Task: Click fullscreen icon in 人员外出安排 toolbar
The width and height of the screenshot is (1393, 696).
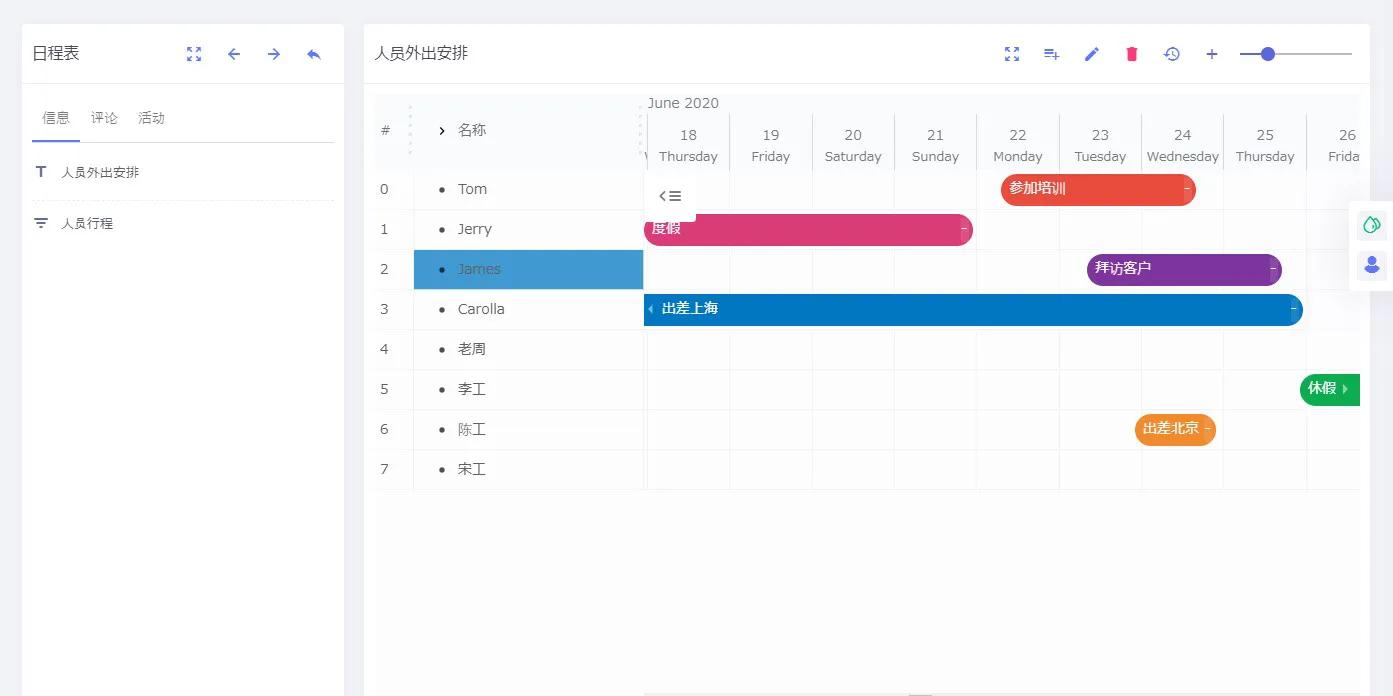Action: click(x=1012, y=54)
